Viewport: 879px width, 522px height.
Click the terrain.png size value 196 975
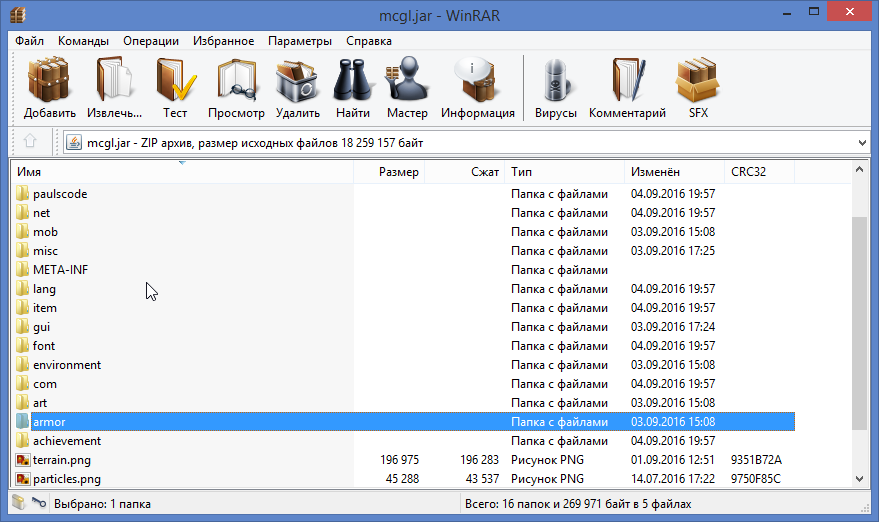click(399, 460)
